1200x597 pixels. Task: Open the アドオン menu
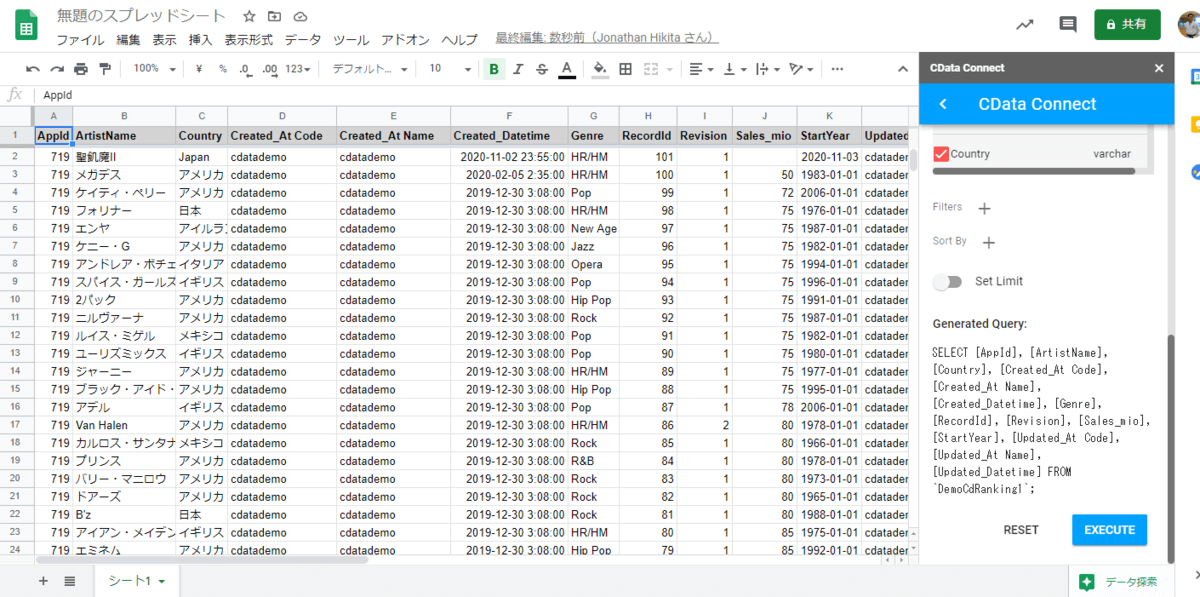coord(405,40)
